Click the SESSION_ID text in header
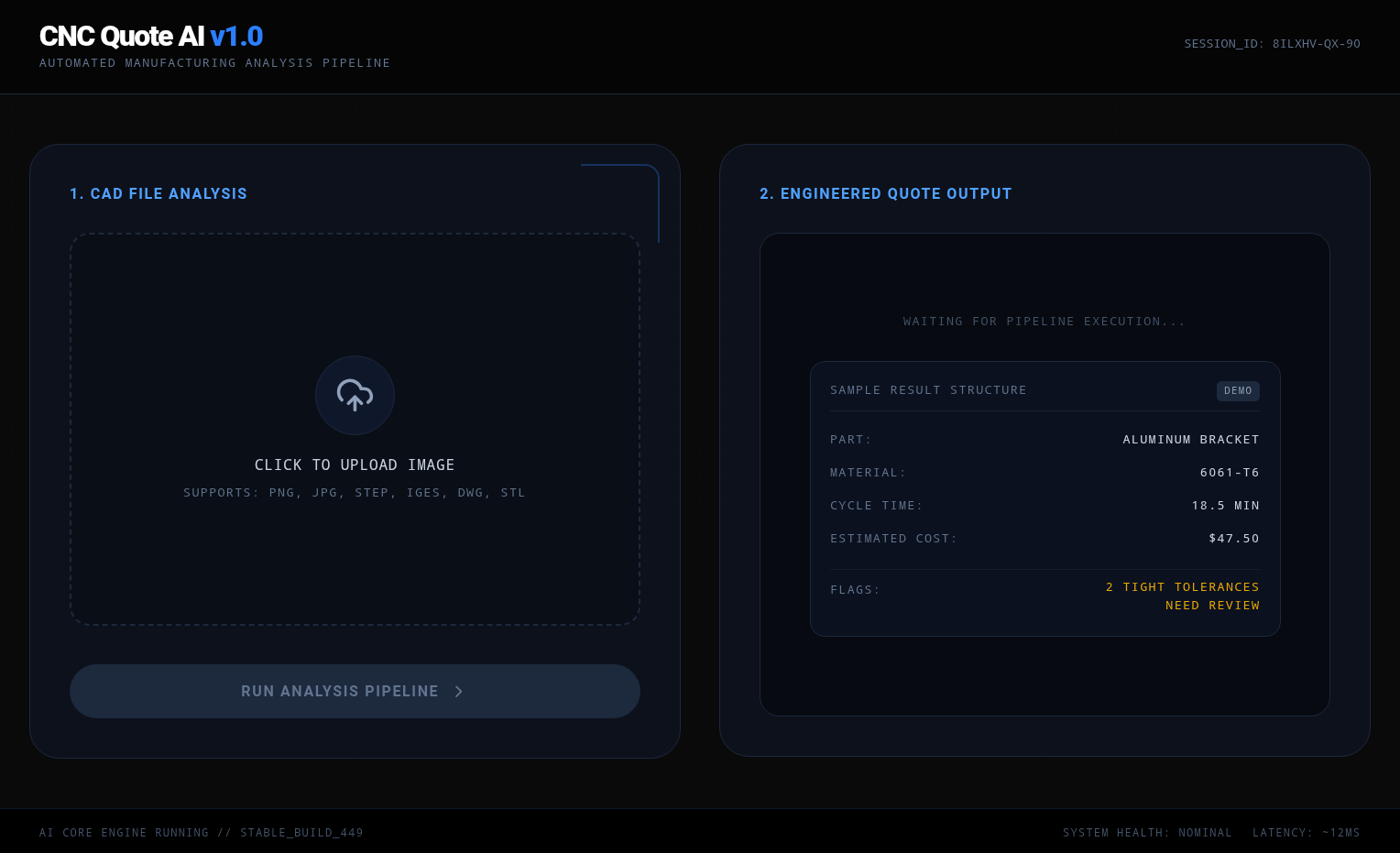This screenshot has width=1400, height=853. pyautogui.click(x=1272, y=44)
